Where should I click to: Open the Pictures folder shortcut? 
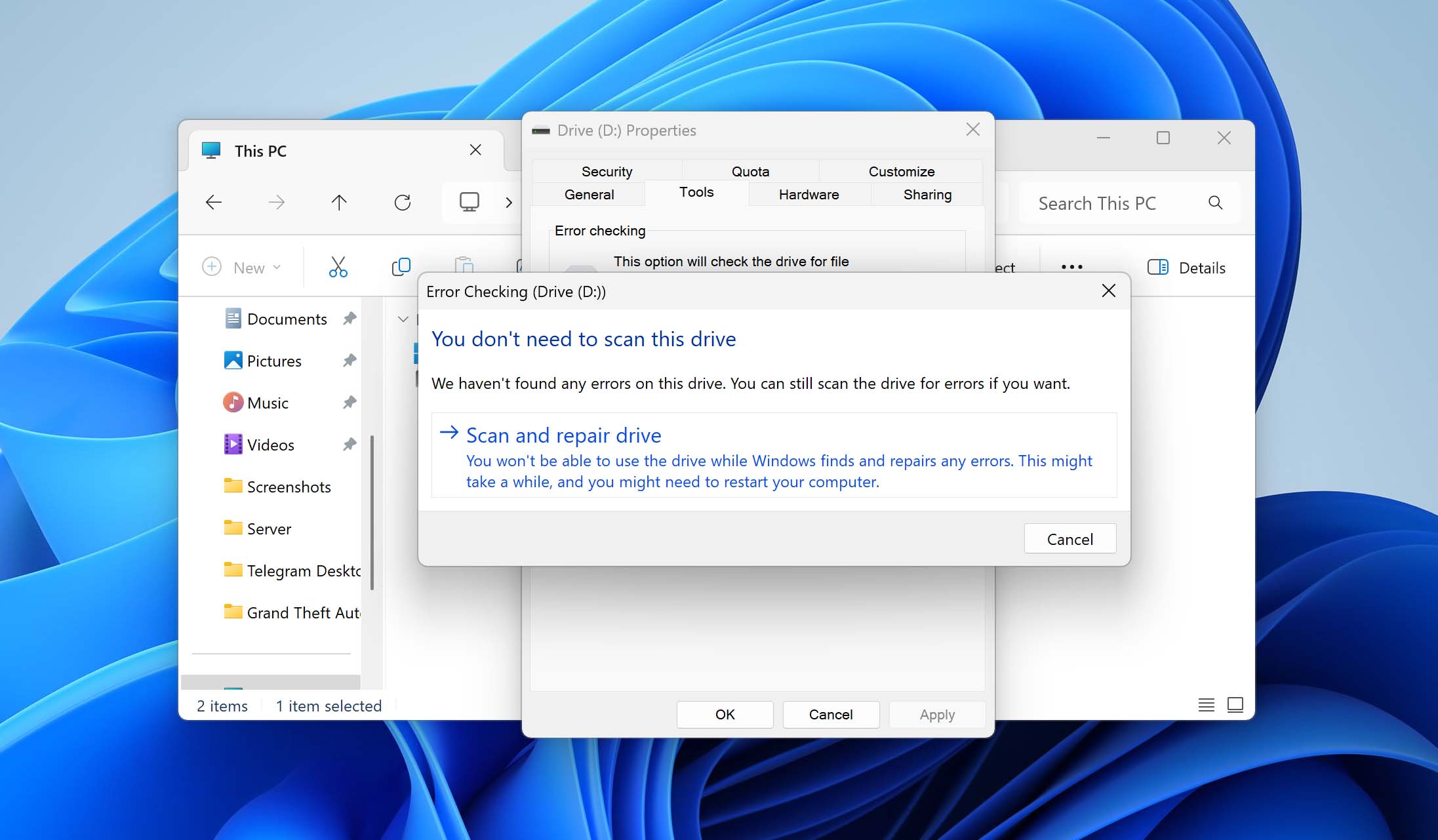tap(275, 360)
